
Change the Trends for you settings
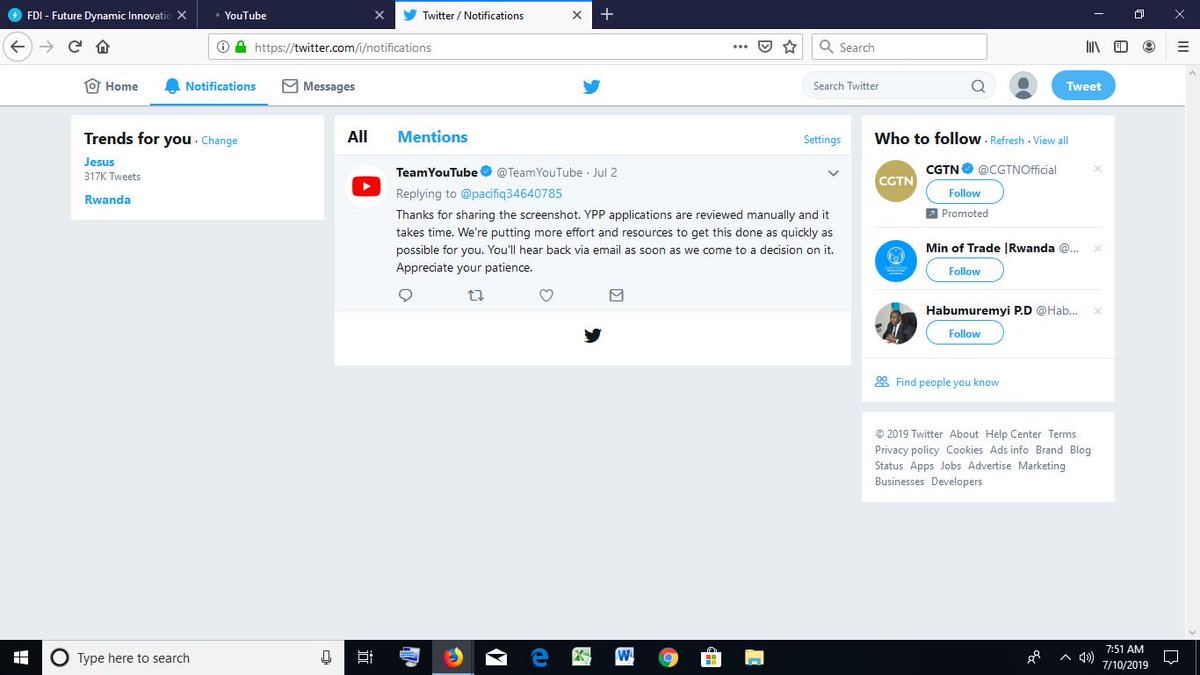[x=219, y=141]
